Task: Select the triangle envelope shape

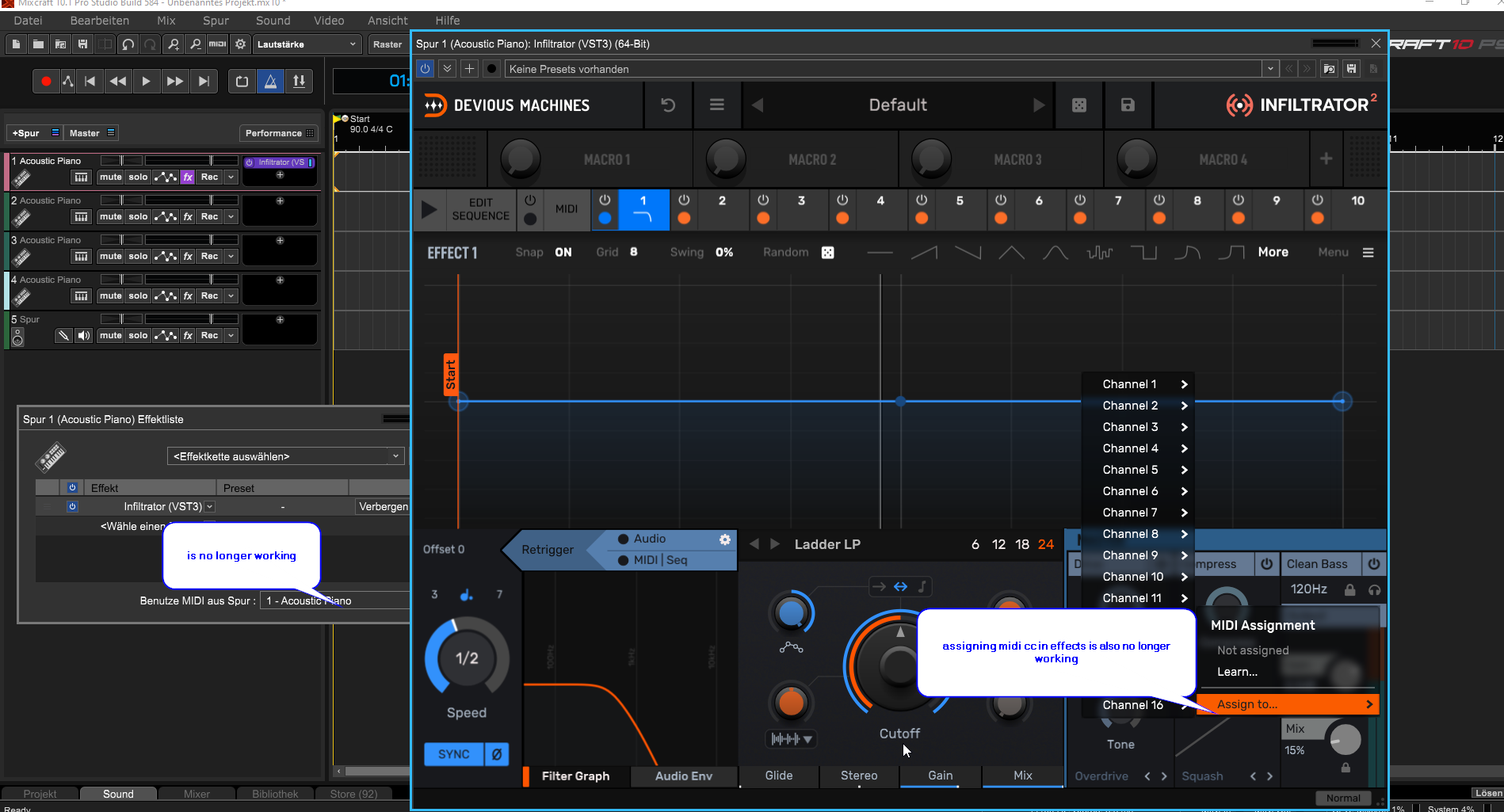Action: (1011, 253)
